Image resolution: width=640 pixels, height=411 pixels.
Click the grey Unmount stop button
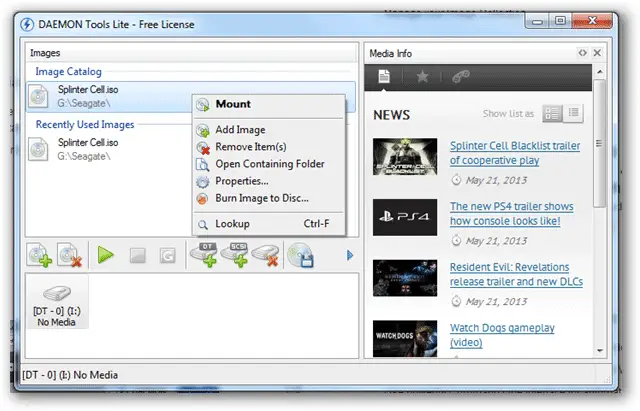coord(138,256)
